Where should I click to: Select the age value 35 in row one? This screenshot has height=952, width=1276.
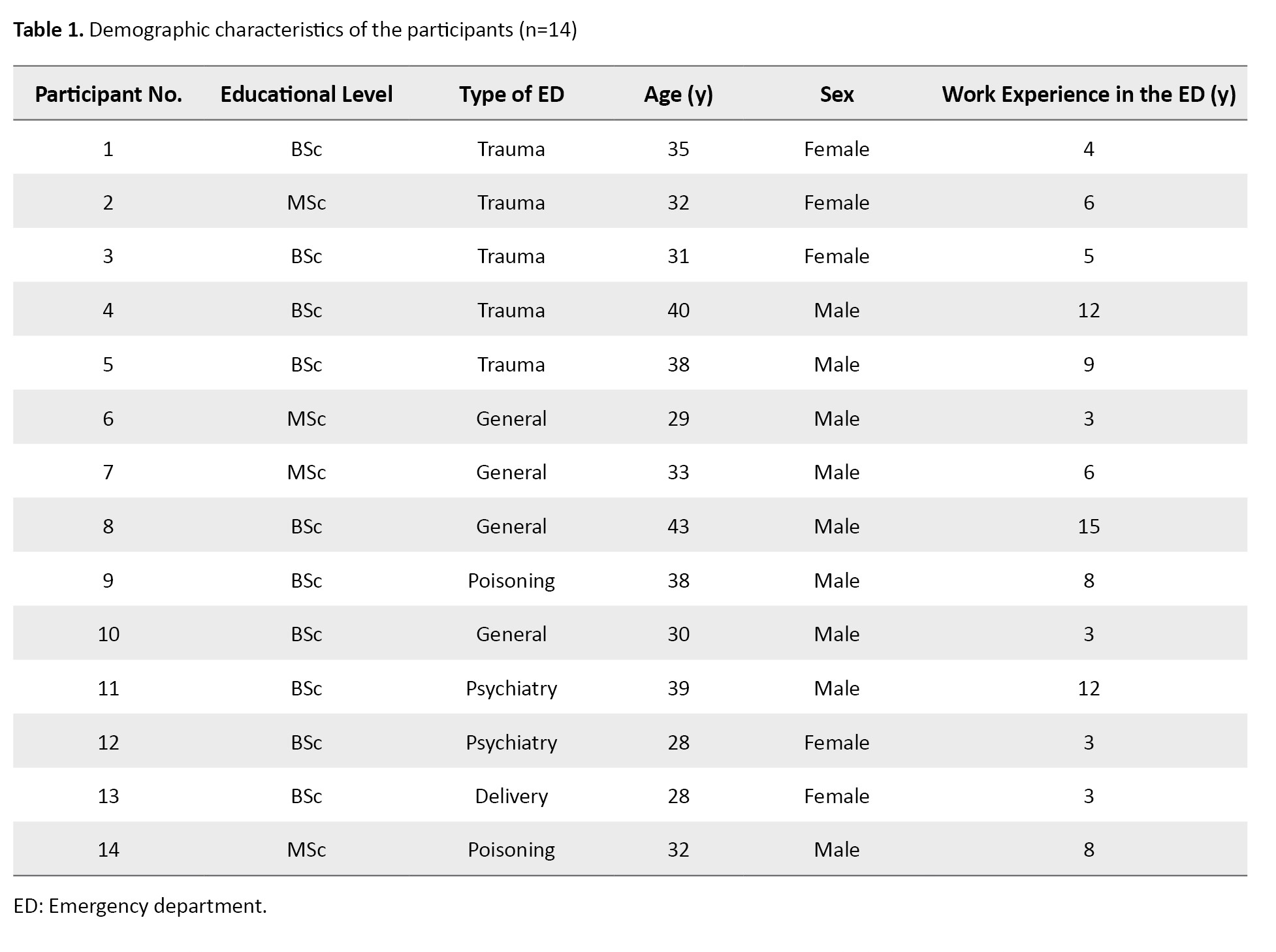(x=678, y=150)
